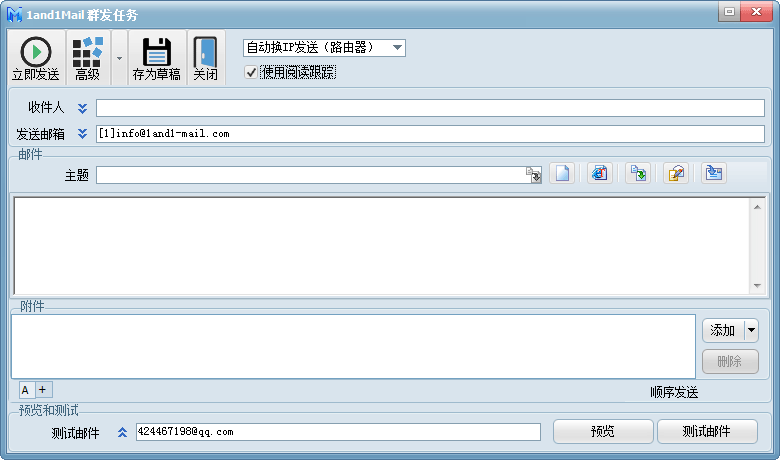Add a new variant with the + button
Viewport: 780px width, 460px height.
pyautogui.click(x=43, y=390)
